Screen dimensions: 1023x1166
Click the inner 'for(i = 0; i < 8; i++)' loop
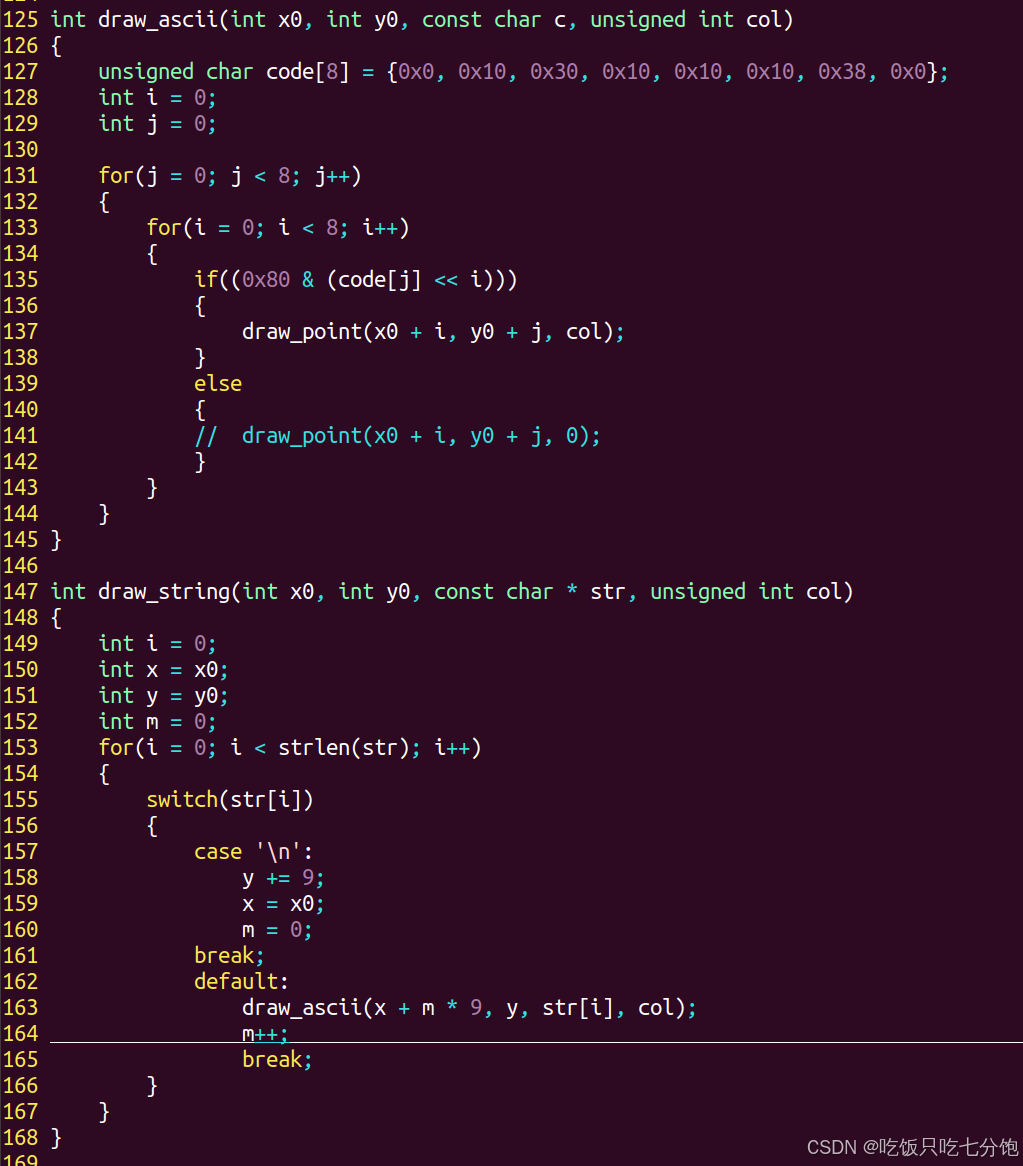278,228
